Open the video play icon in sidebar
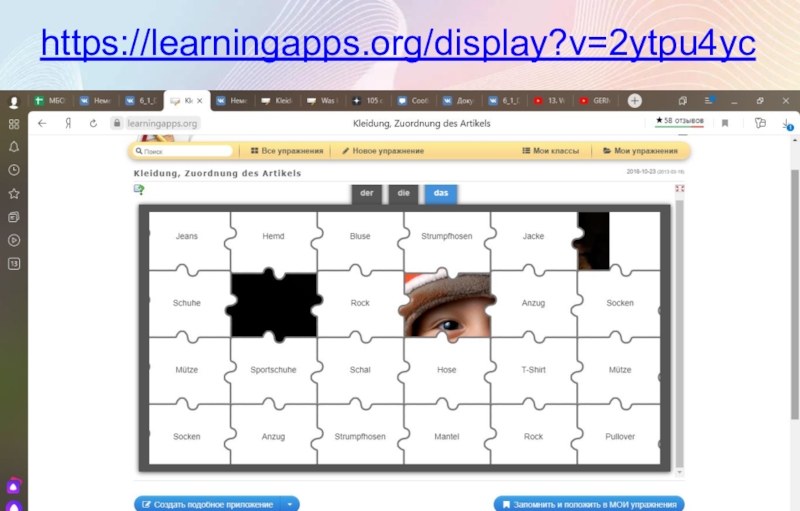This screenshot has height=511, width=800. tap(14, 240)
